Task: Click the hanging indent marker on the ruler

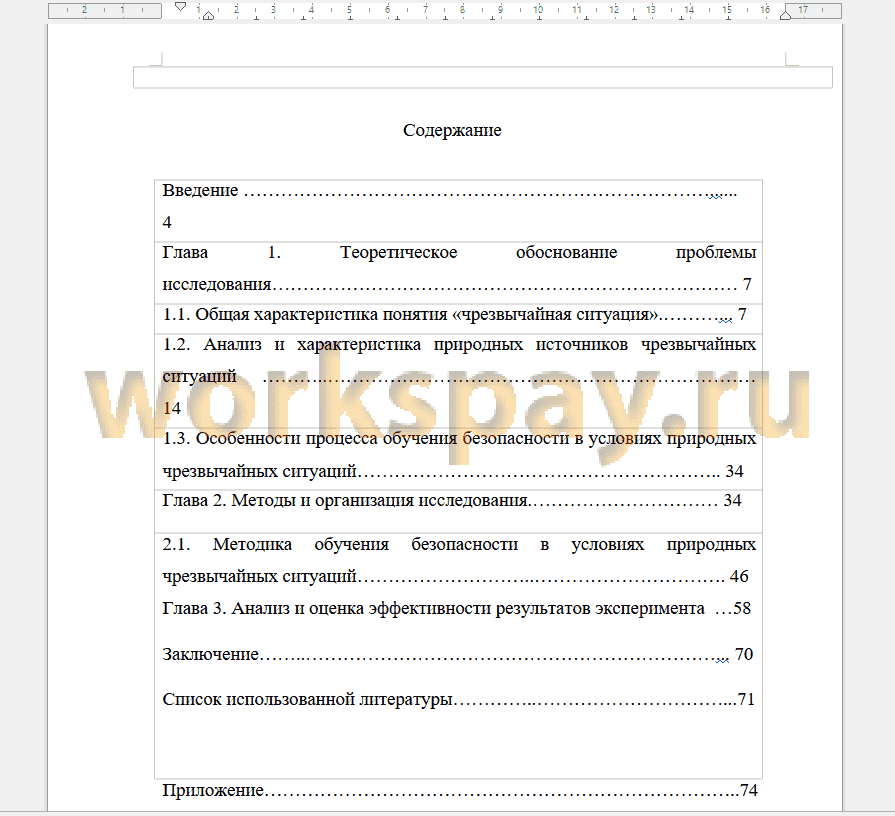Action: click(x=208, y=16)
